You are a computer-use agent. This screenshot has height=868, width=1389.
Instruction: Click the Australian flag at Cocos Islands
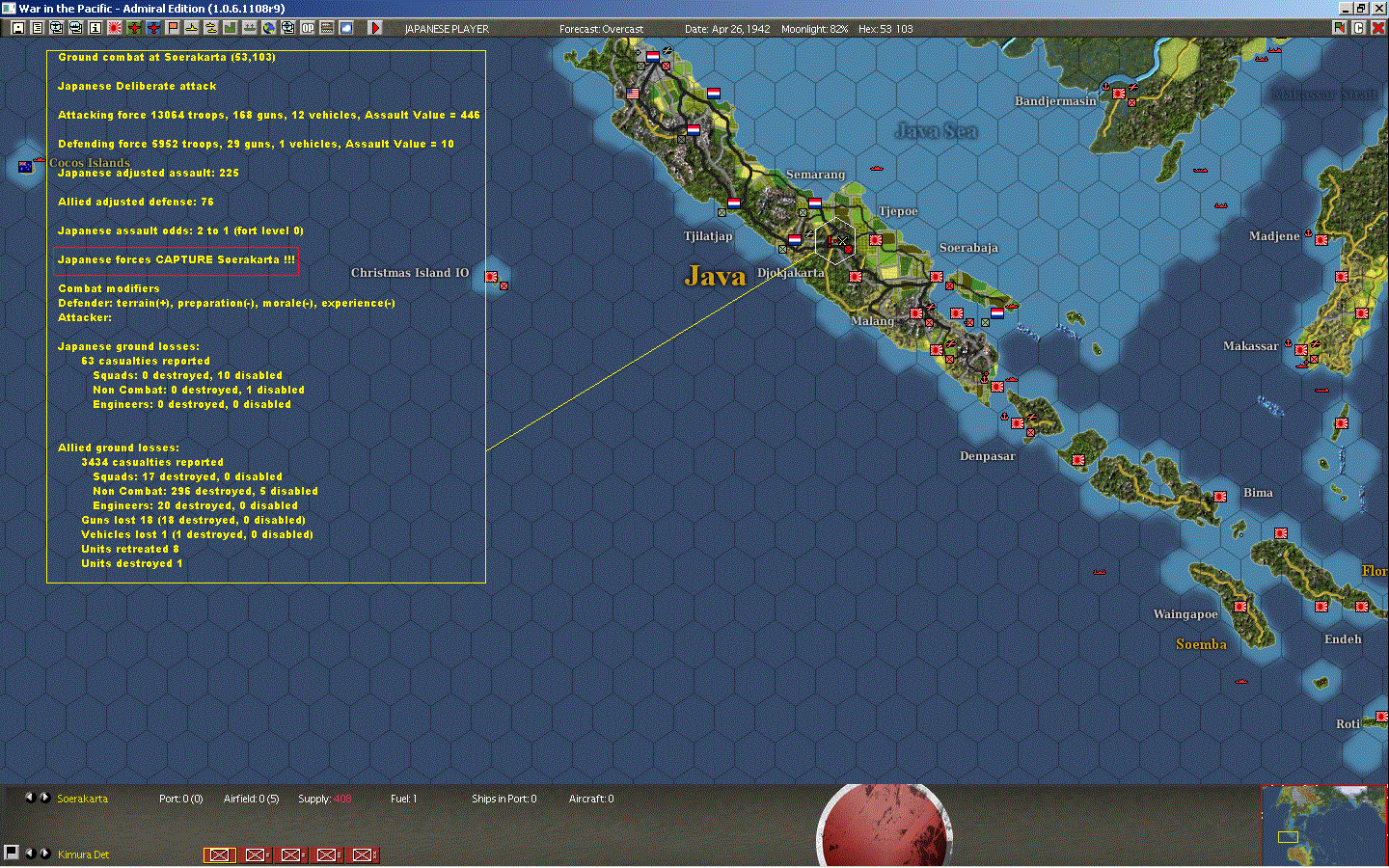click(25, 167)
